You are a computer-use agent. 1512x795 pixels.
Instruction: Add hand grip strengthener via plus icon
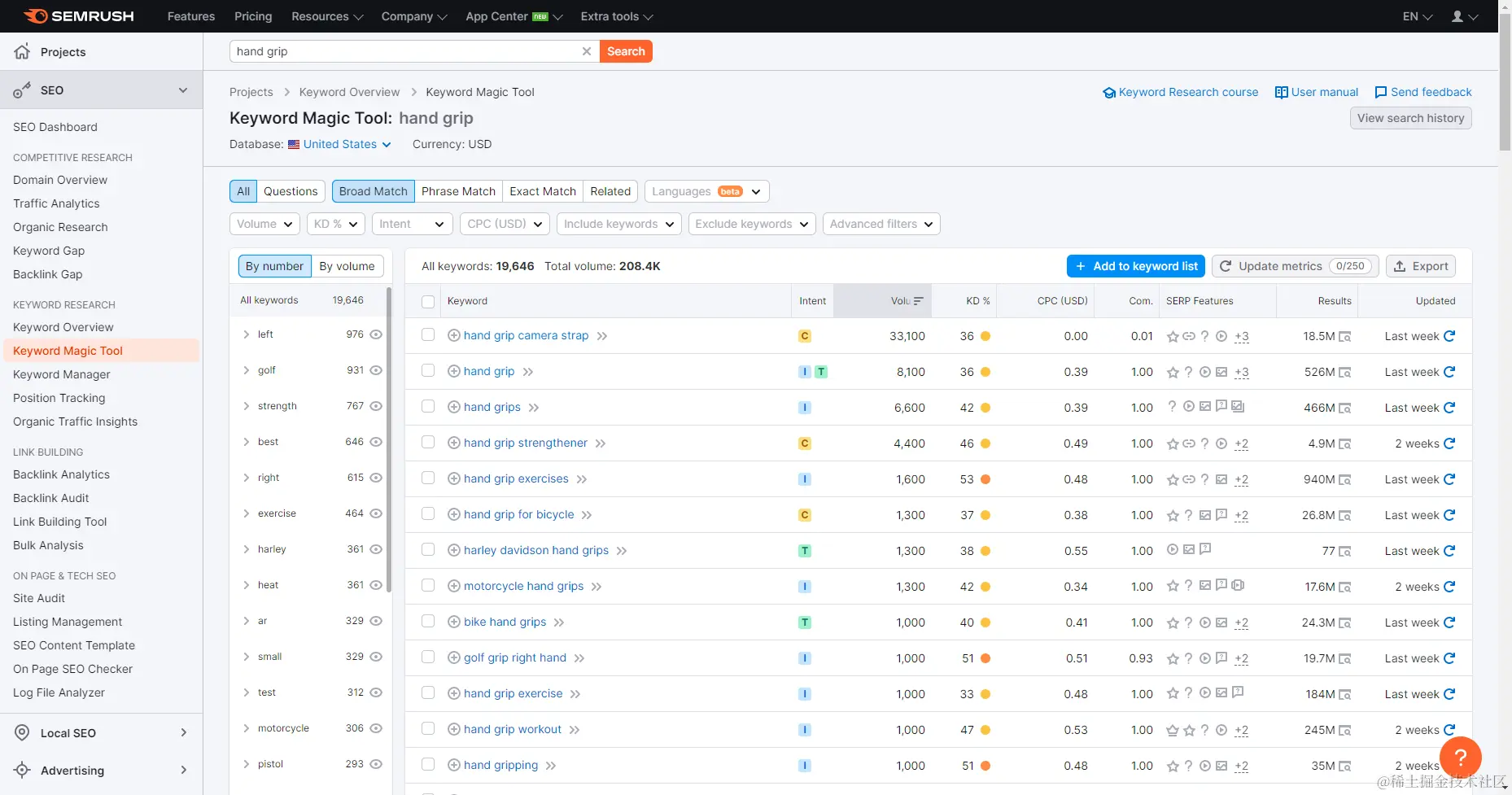click(x=454, y=443)
